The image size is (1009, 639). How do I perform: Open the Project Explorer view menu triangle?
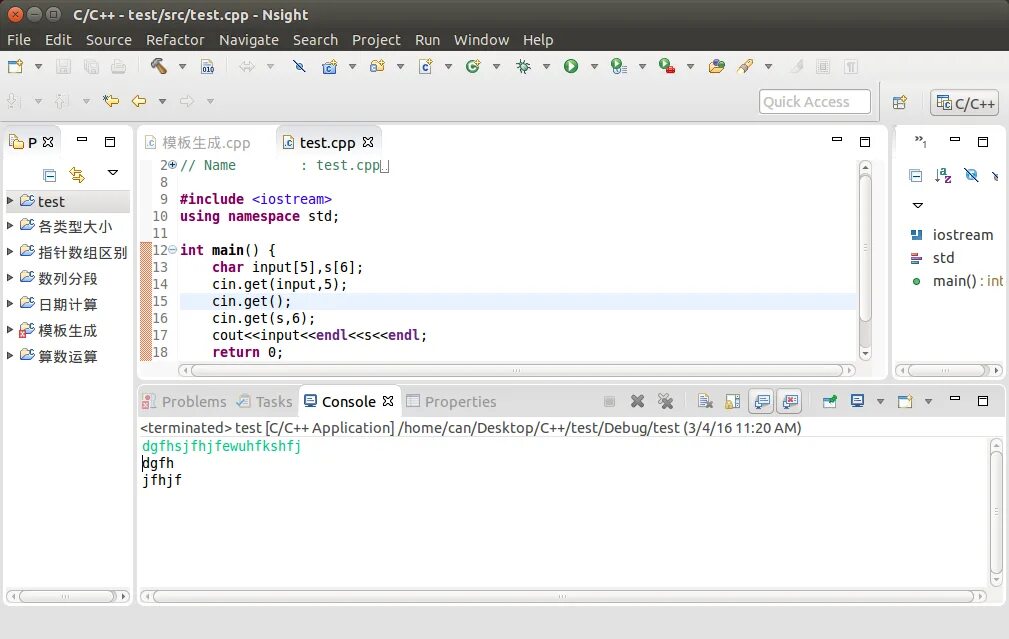point(113,172)
